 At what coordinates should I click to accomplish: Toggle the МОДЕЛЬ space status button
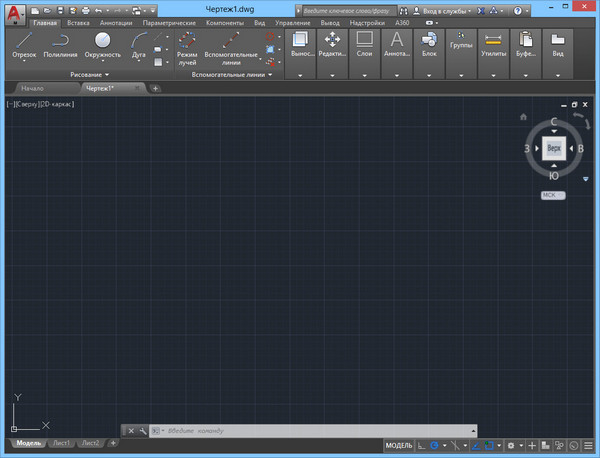[398, 445]
